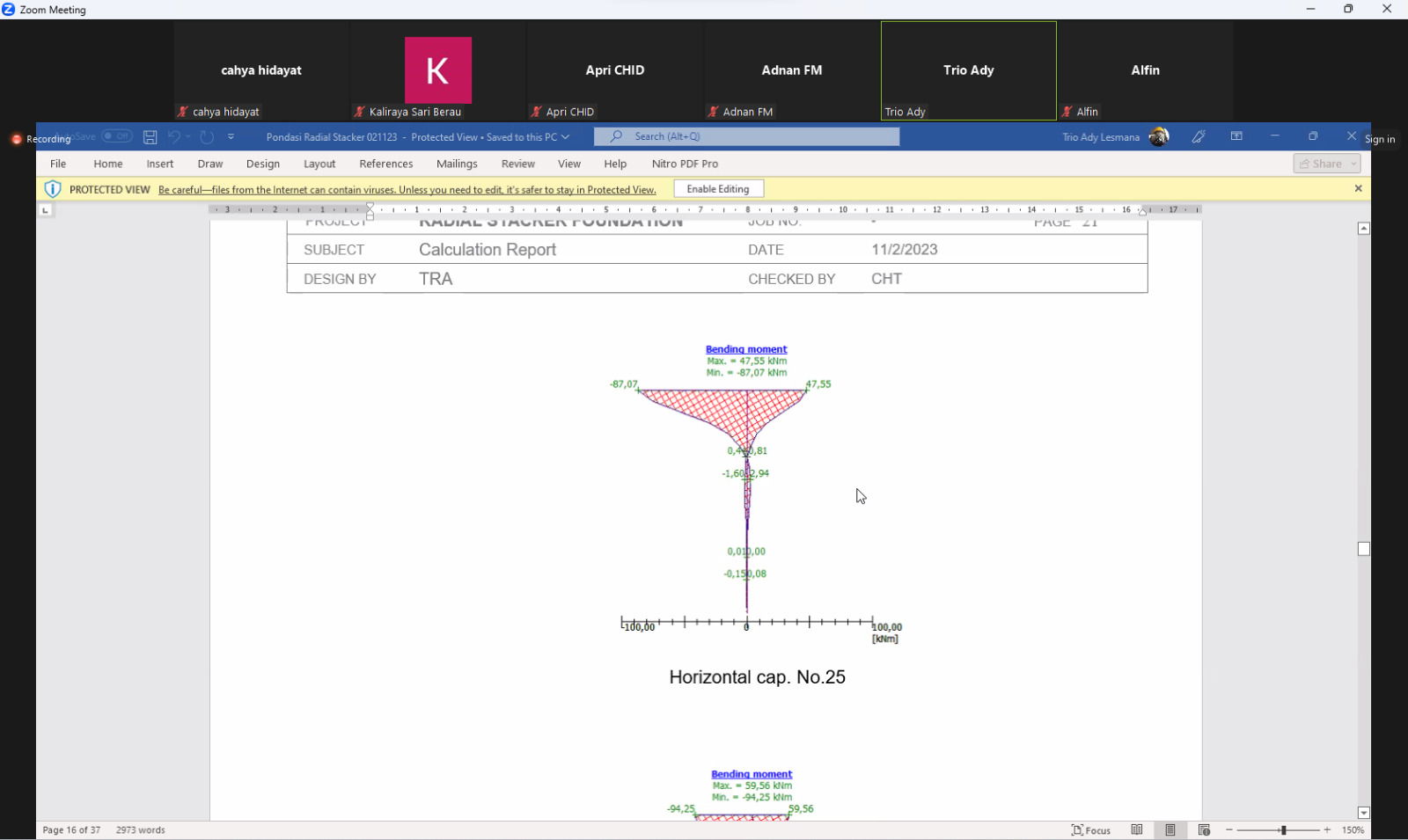Select the Print Layout view icon

pyautogui.click(x=1170, y=829)
